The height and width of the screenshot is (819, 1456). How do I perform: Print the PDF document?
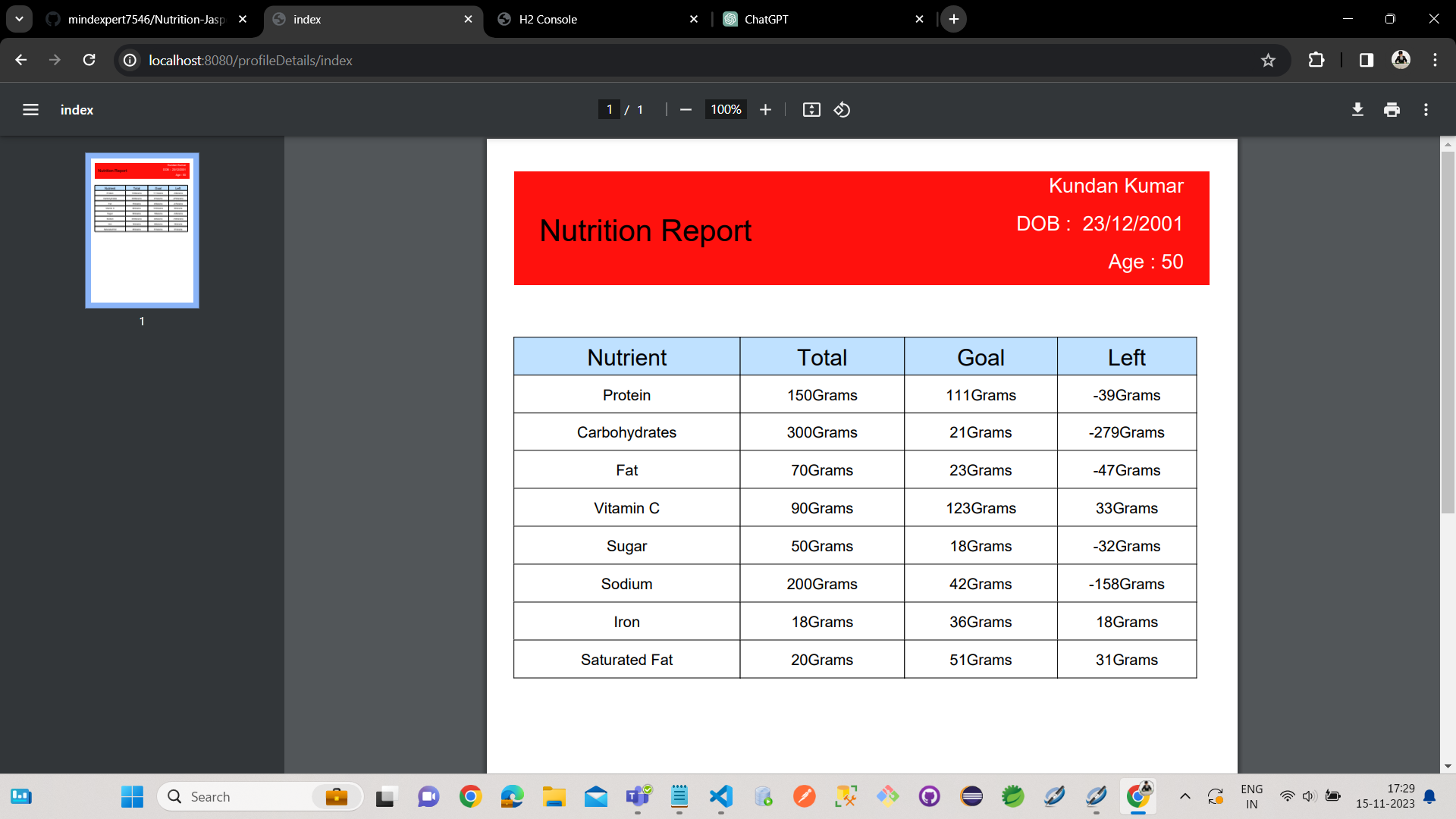(1392, 109)
